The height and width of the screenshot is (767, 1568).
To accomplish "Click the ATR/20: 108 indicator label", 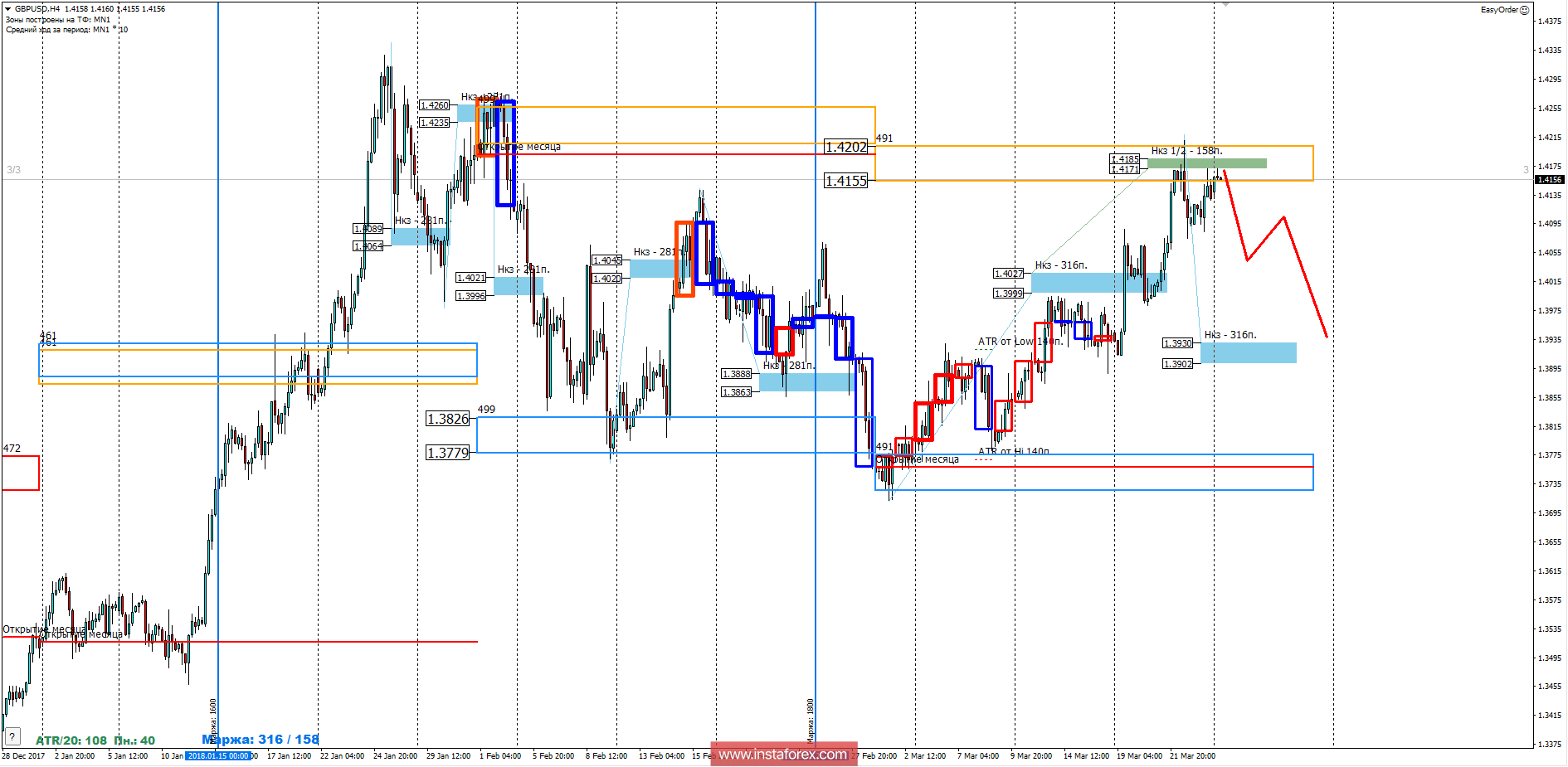I will click(x=69, y=737).
